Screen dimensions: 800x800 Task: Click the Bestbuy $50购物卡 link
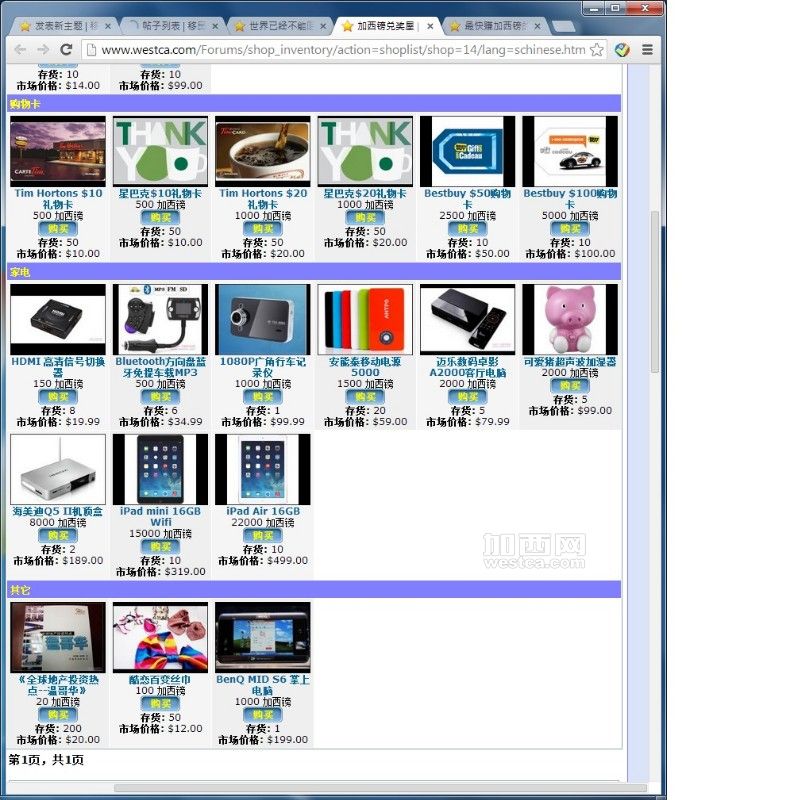(467, 199)
